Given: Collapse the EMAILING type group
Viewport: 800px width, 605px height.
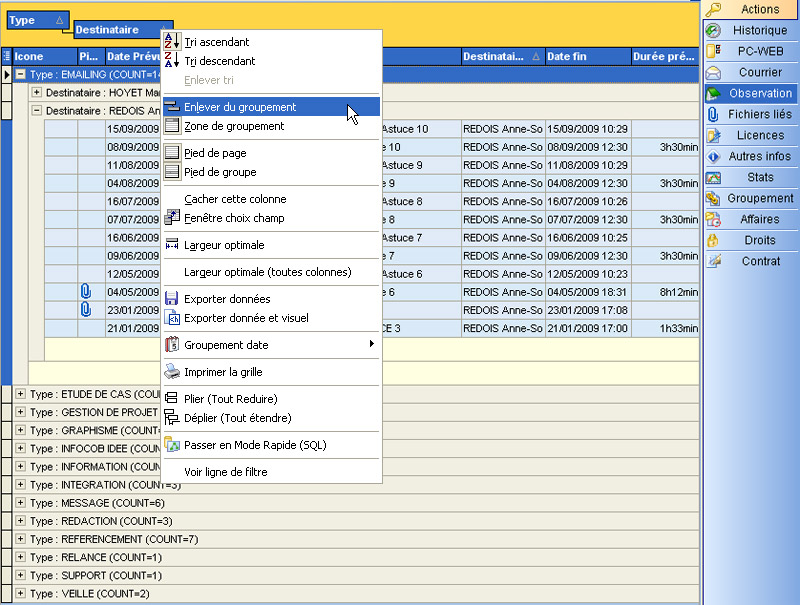Looking at the screenshot, I should (x=21, y=75).
